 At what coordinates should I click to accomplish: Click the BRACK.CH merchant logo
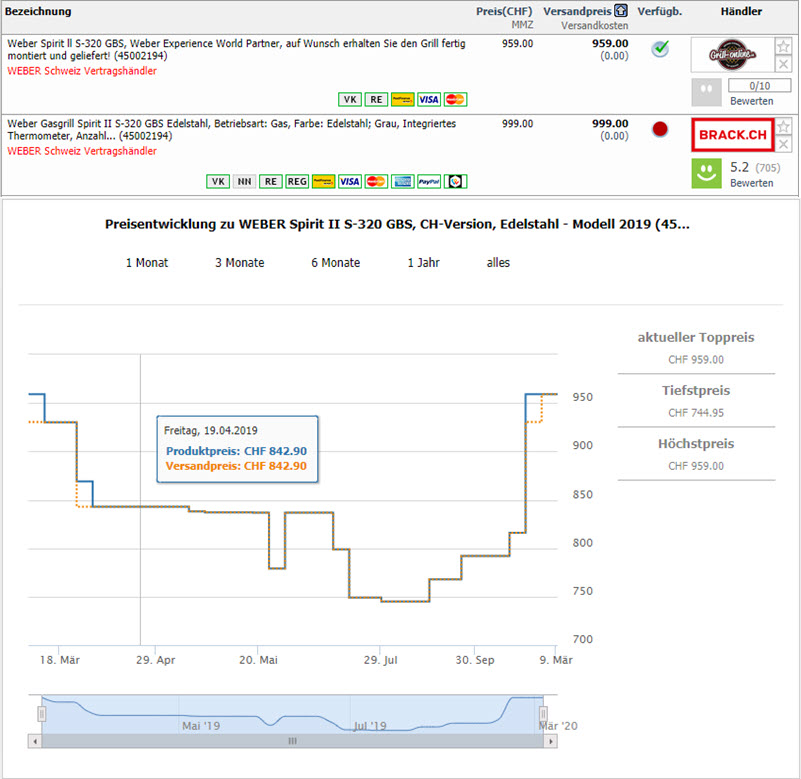tap(732, 134)
